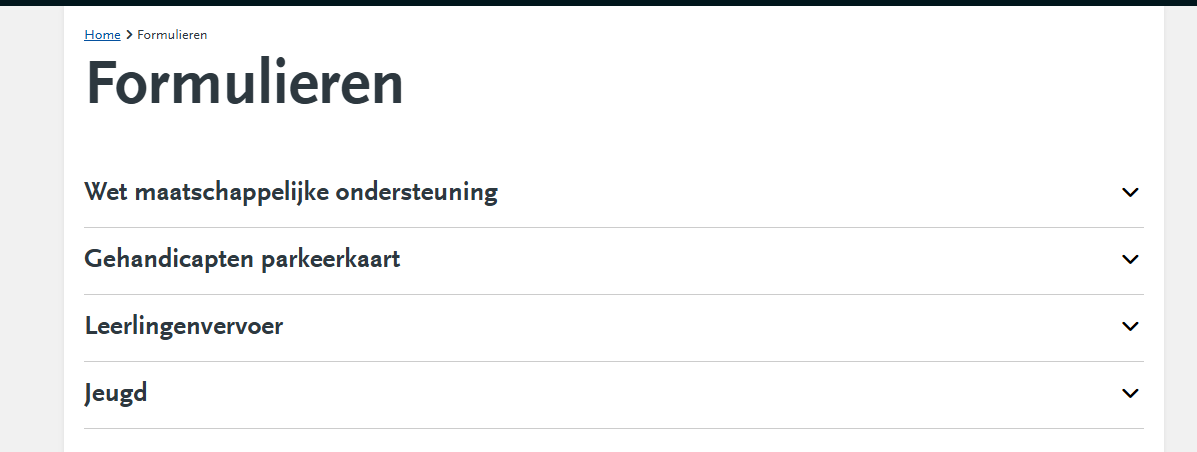Click the dark bar at the page top
Screen dimensions: 1197x452
(598, 2)
